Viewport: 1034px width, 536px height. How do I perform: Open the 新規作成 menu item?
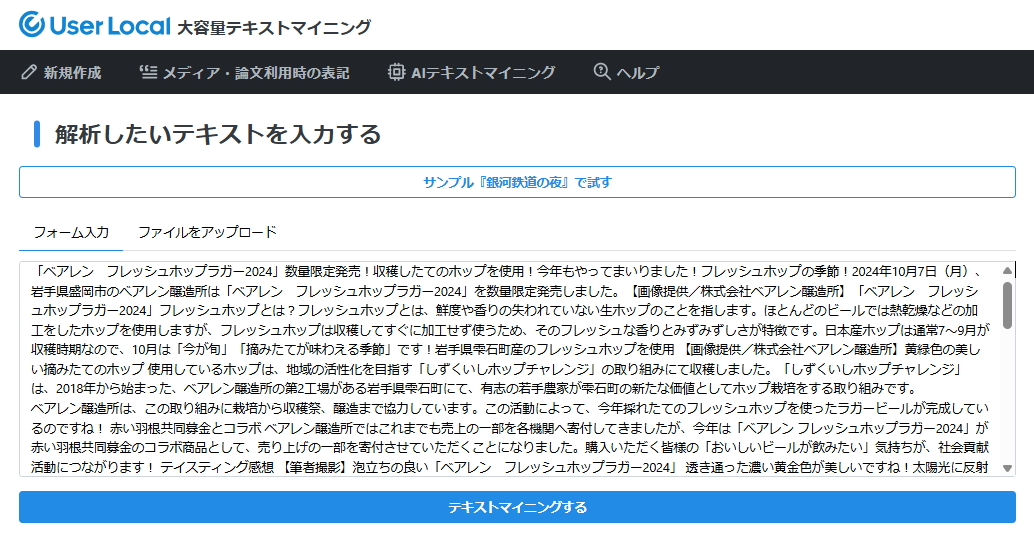coord(72,72)
